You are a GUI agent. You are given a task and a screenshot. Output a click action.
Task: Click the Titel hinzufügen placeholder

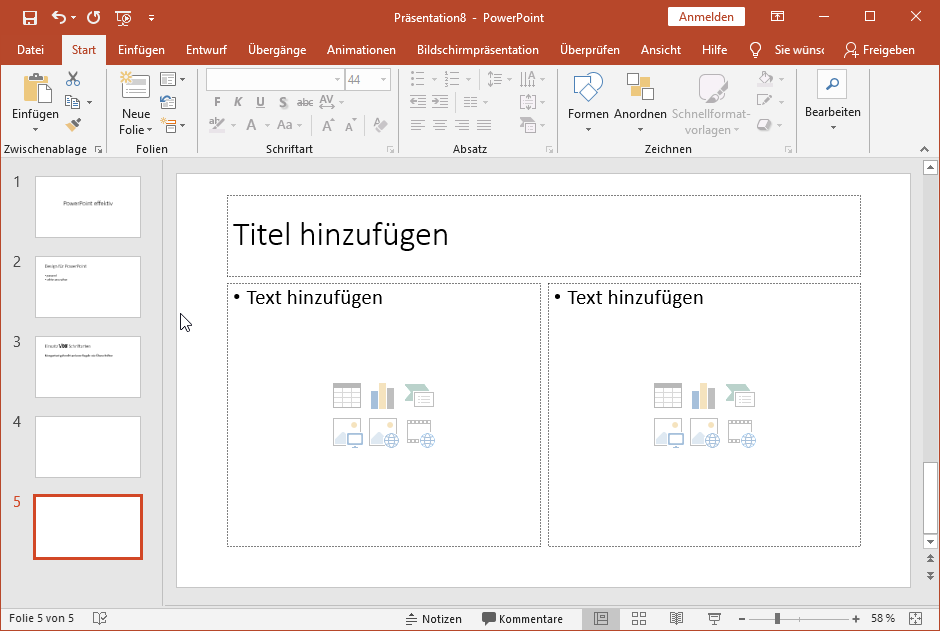coord(544,236)
